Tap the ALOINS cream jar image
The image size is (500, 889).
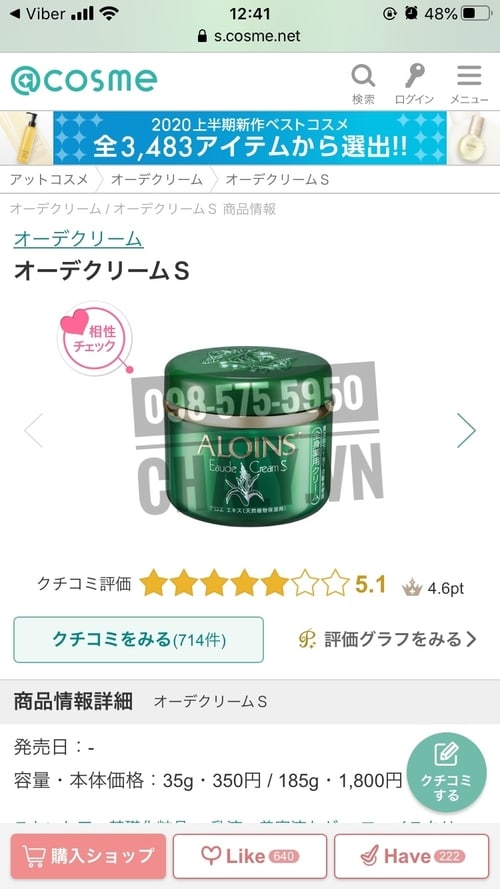[x=248, y=429]
